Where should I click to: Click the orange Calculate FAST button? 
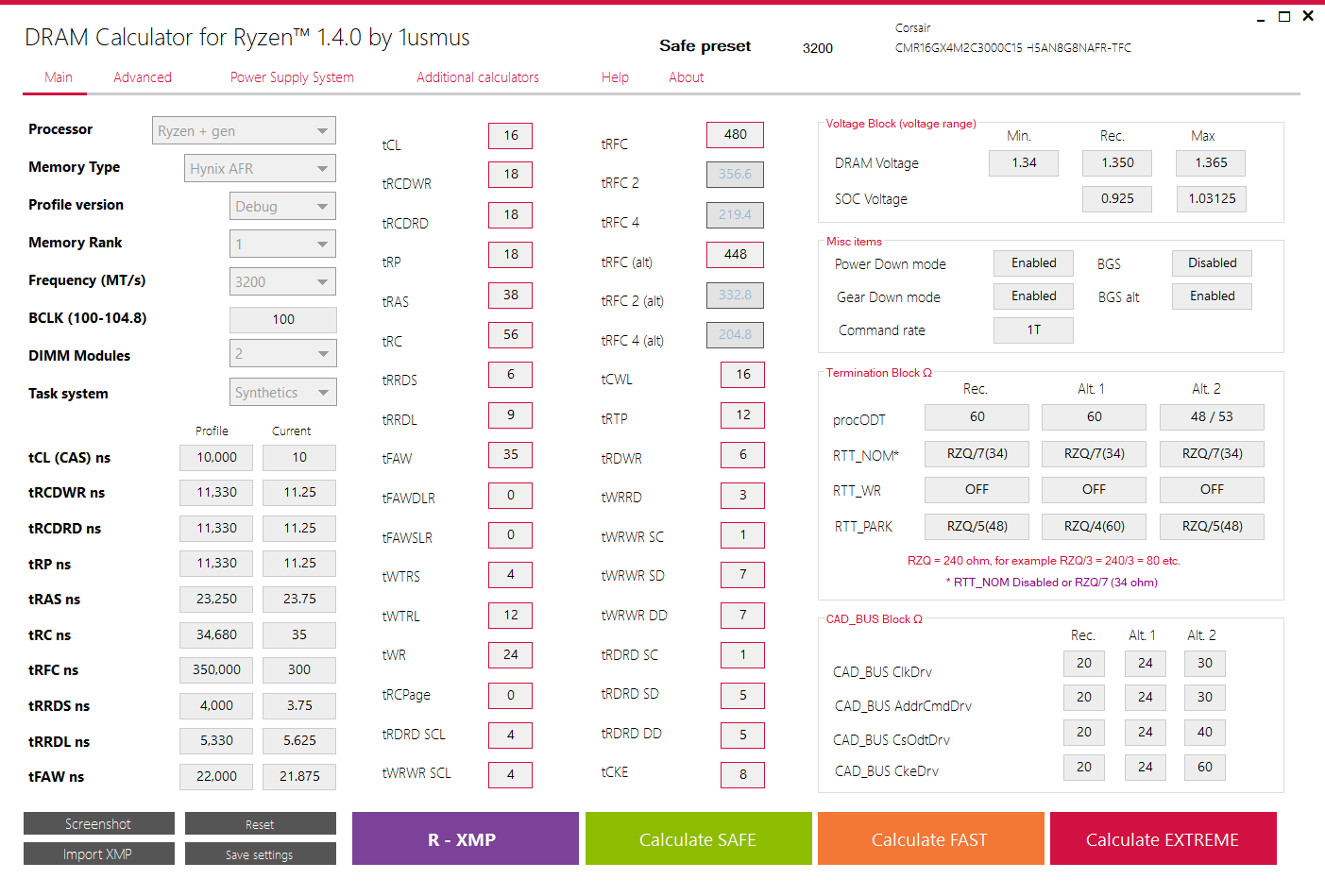[x=930, y=838]
